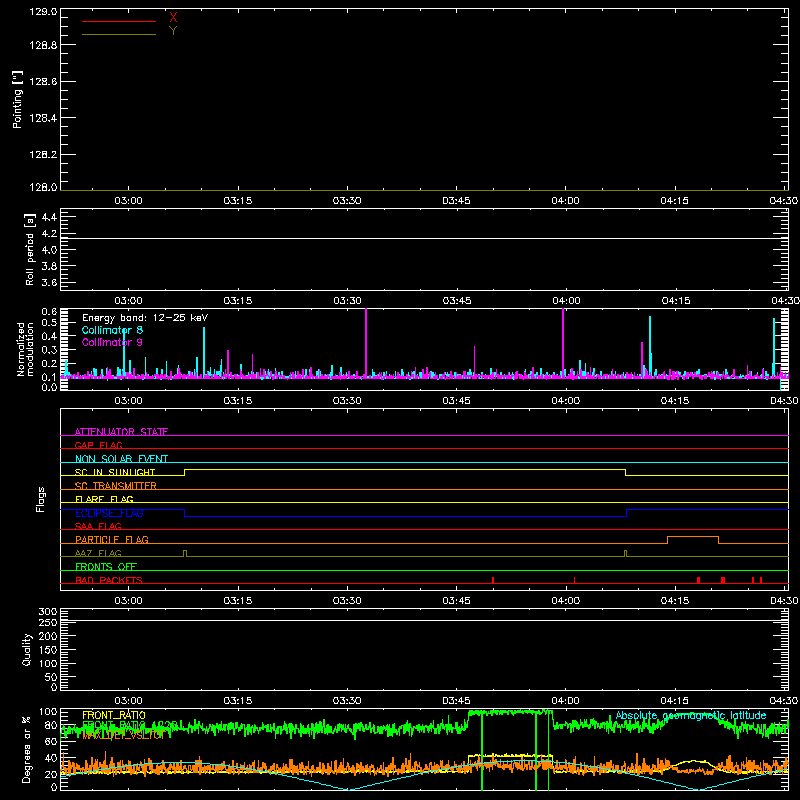The image size is (800, 800).
Task: Click the 04:30 time label under Pointing plot
Action: [784, 201]
